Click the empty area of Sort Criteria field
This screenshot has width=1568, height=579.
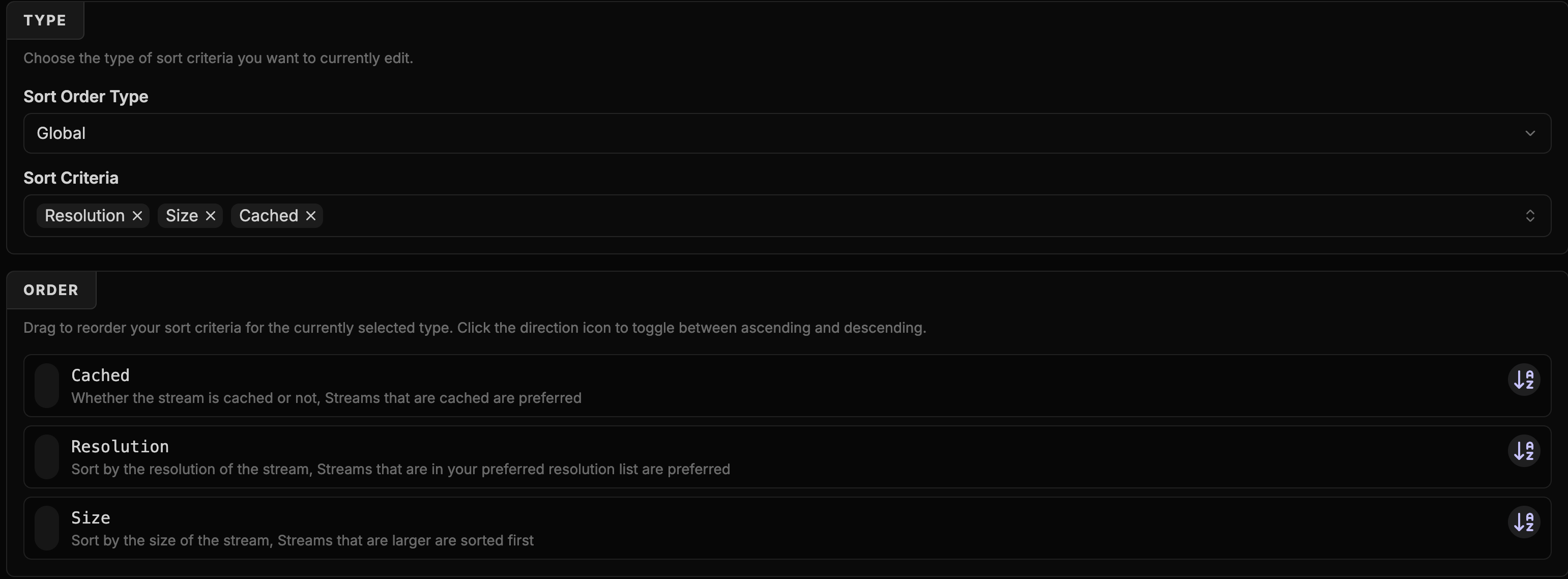[x=852, y=216]
